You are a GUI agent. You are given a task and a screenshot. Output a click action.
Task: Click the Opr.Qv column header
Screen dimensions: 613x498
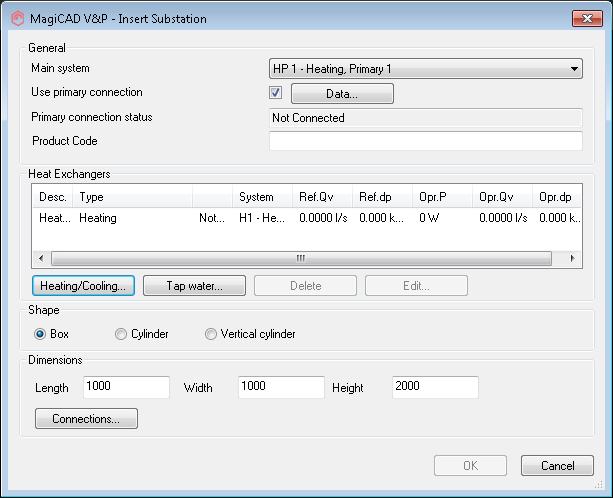tap(502, 197)
